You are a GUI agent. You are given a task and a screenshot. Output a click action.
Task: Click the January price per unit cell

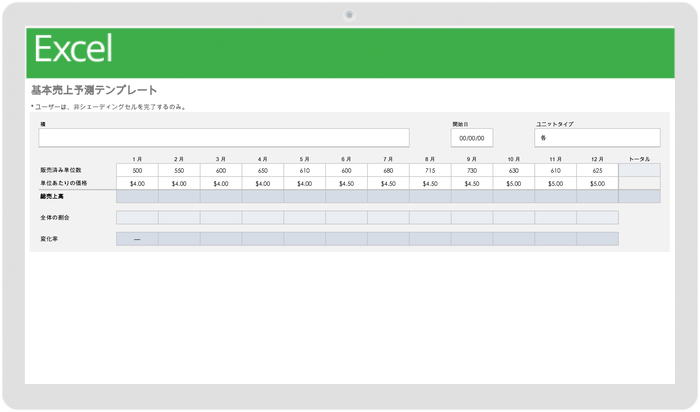tap(137, 183)
